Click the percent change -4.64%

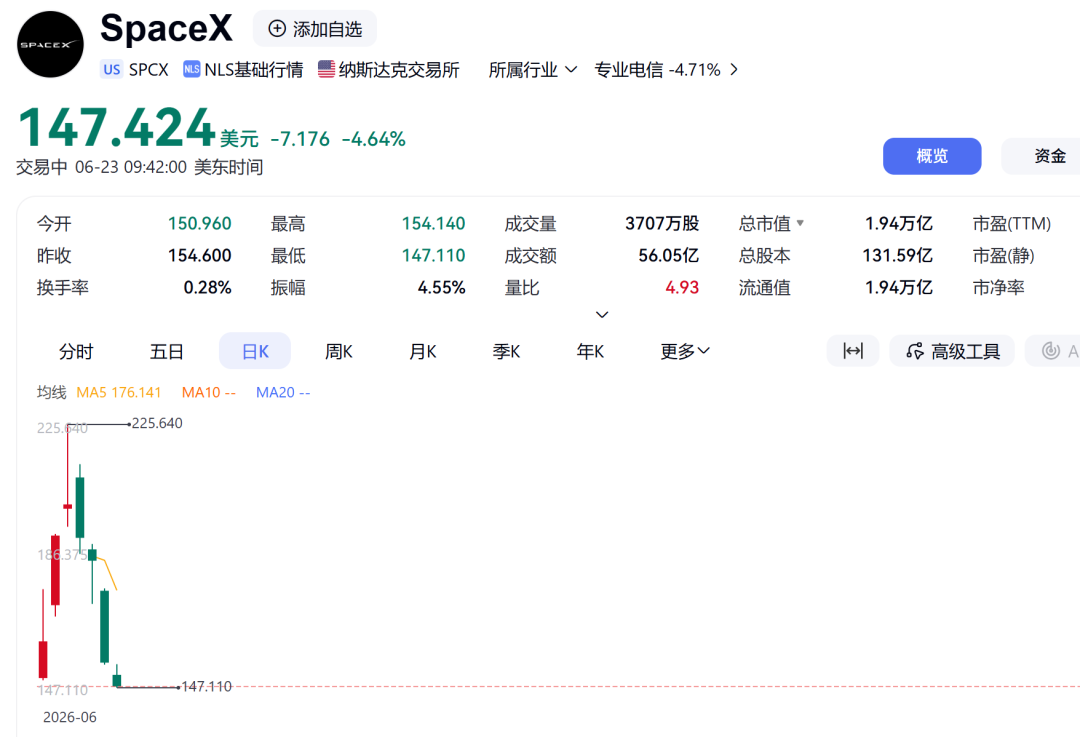(374, 139)
